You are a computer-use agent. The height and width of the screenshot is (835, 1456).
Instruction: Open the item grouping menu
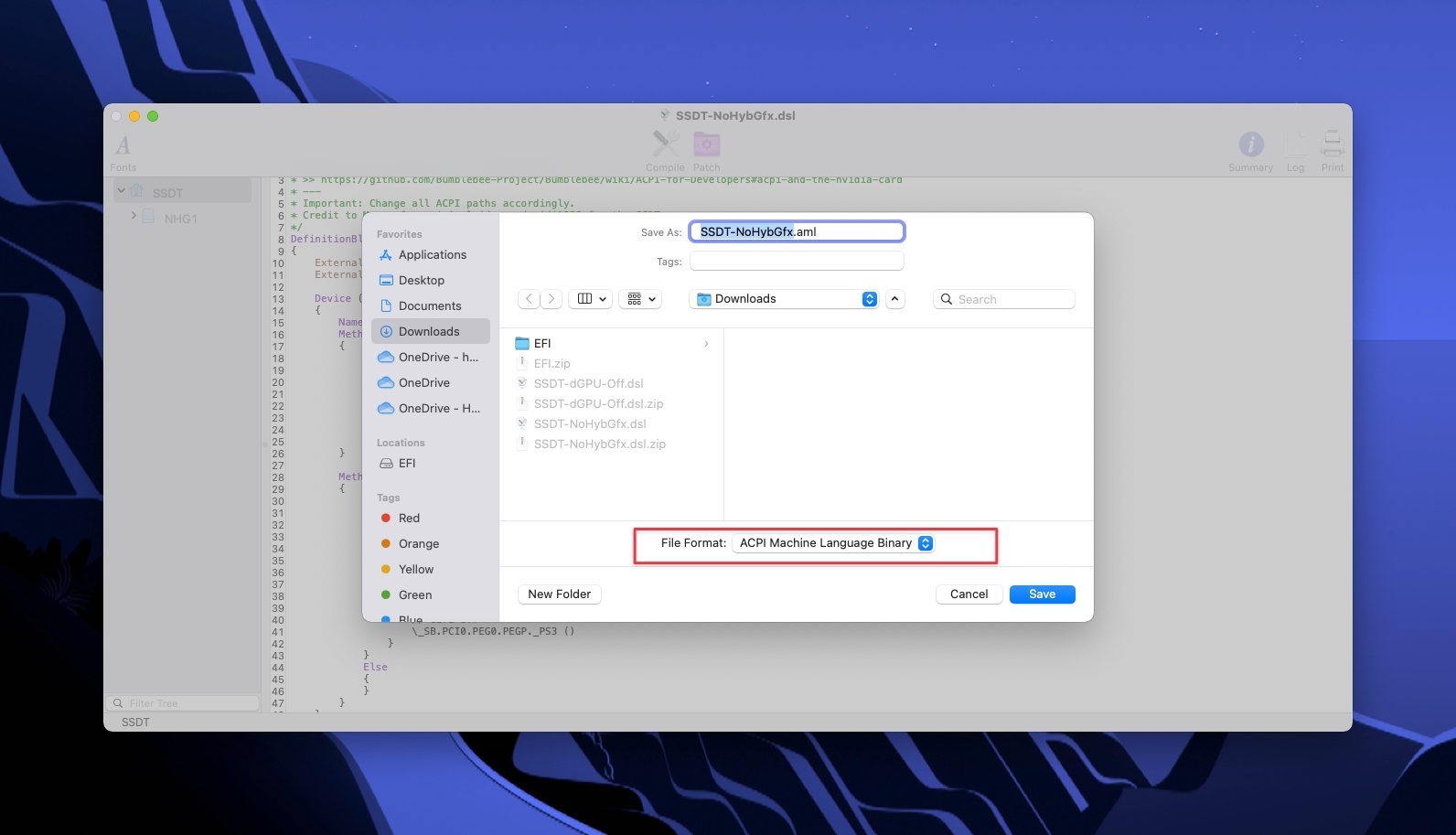(640, 299)
